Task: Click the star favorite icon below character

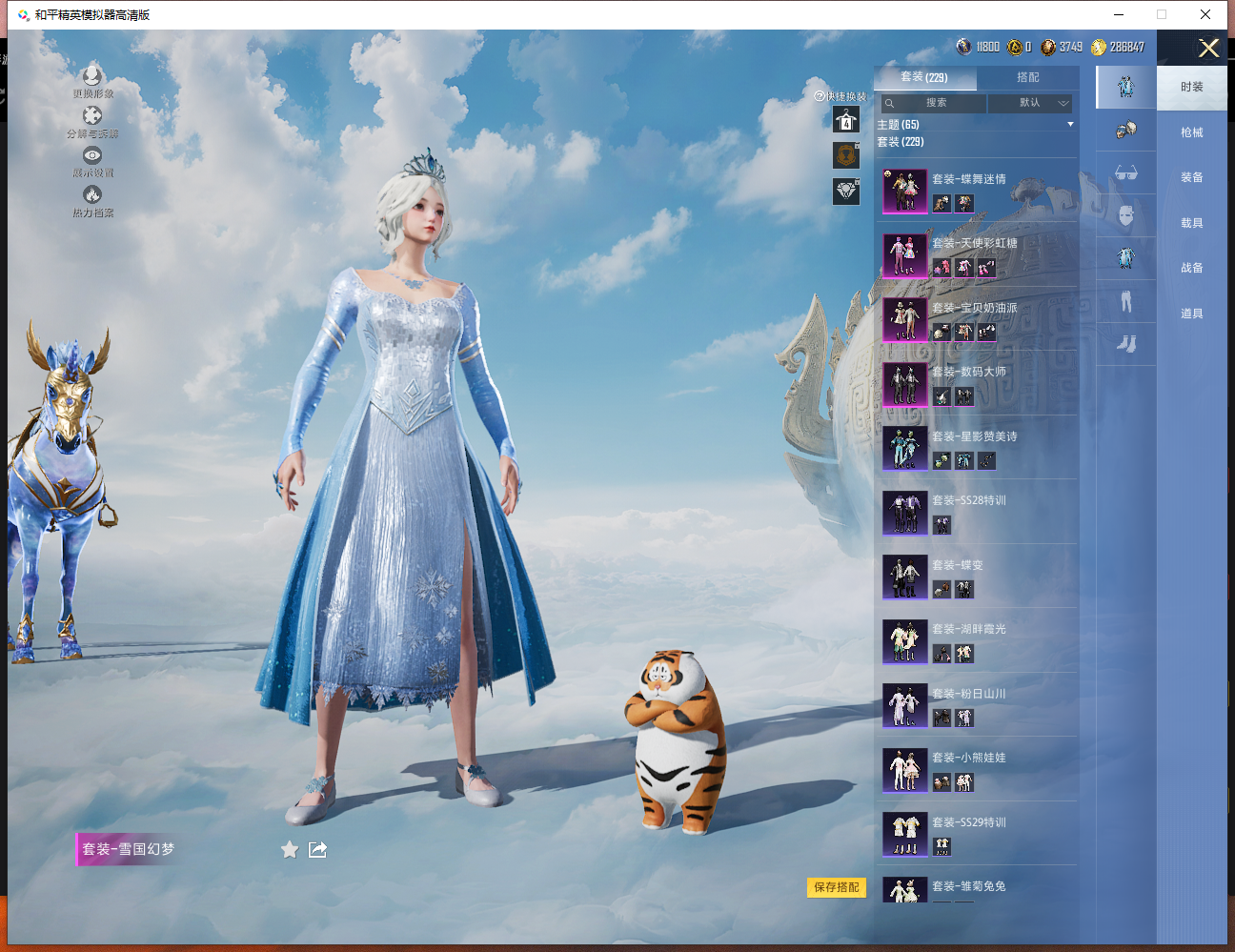Action: click(290, 849)
